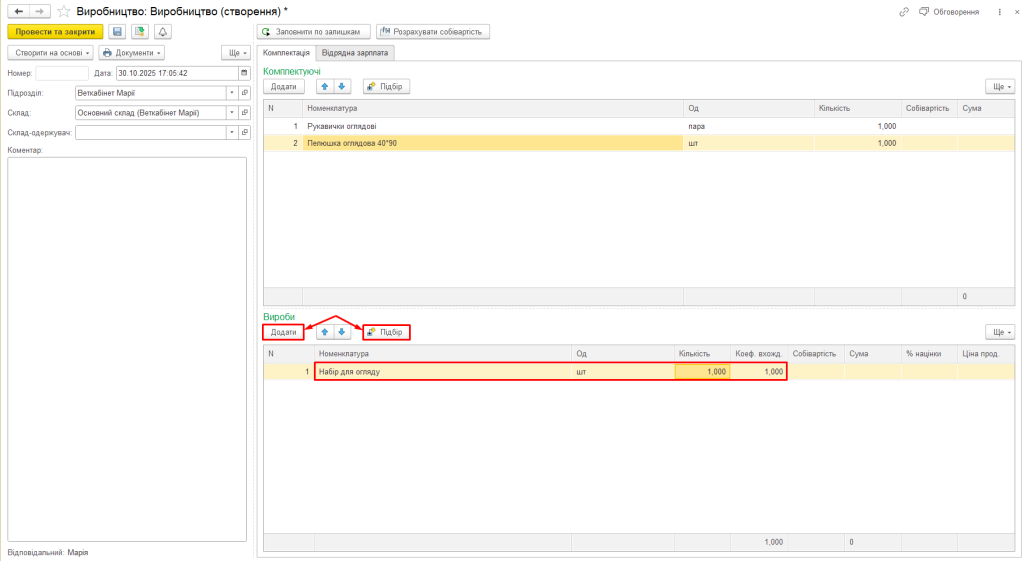The height and width of the screenshot is (561, 1024).
Task: Click the back navigation arrow
Action: coord(19,11)
